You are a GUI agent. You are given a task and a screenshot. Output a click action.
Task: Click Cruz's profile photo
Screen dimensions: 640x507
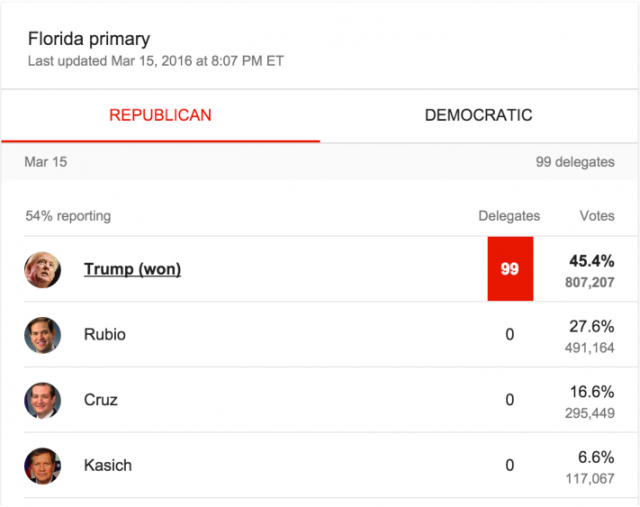click(x=43, y=400)
